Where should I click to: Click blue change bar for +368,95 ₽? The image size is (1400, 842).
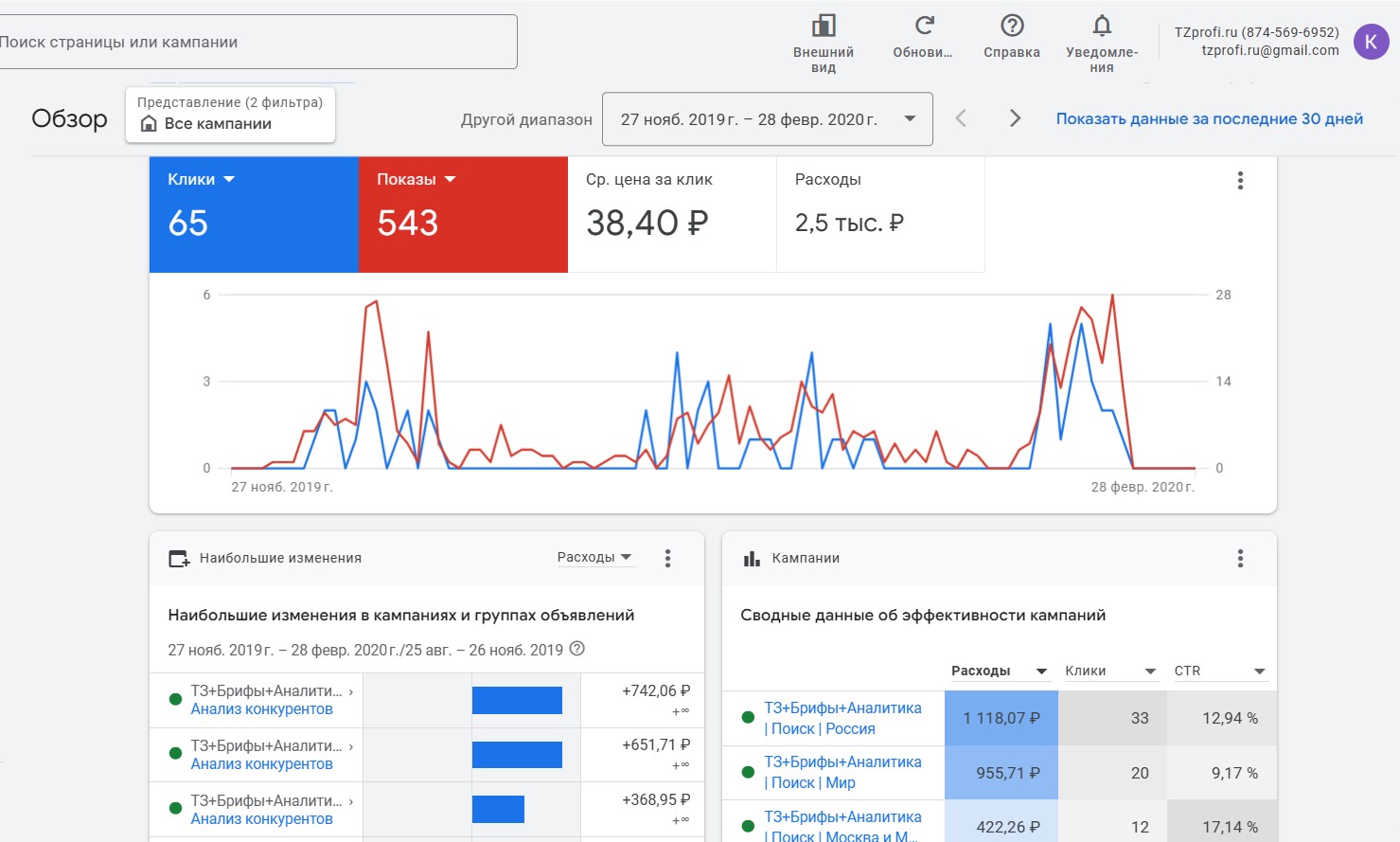click(498, 809)
